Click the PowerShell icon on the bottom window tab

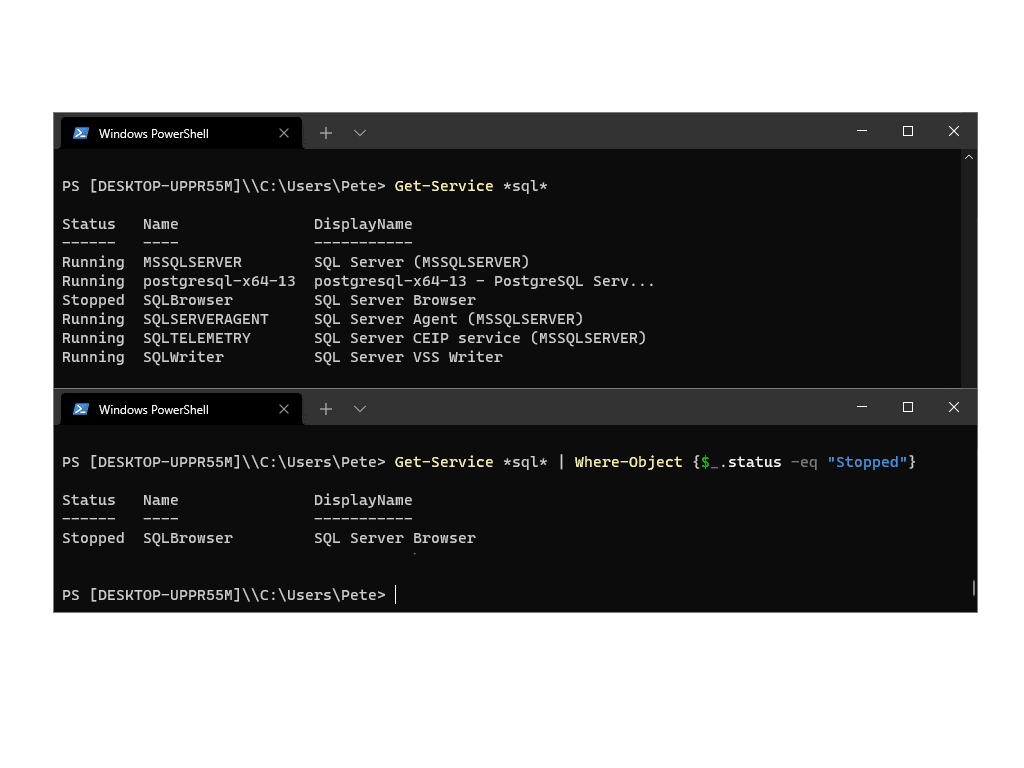point(81,409)
